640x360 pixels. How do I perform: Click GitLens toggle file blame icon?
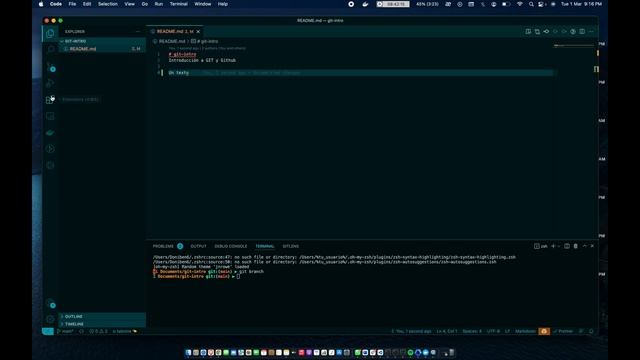[x=546, y=31]
